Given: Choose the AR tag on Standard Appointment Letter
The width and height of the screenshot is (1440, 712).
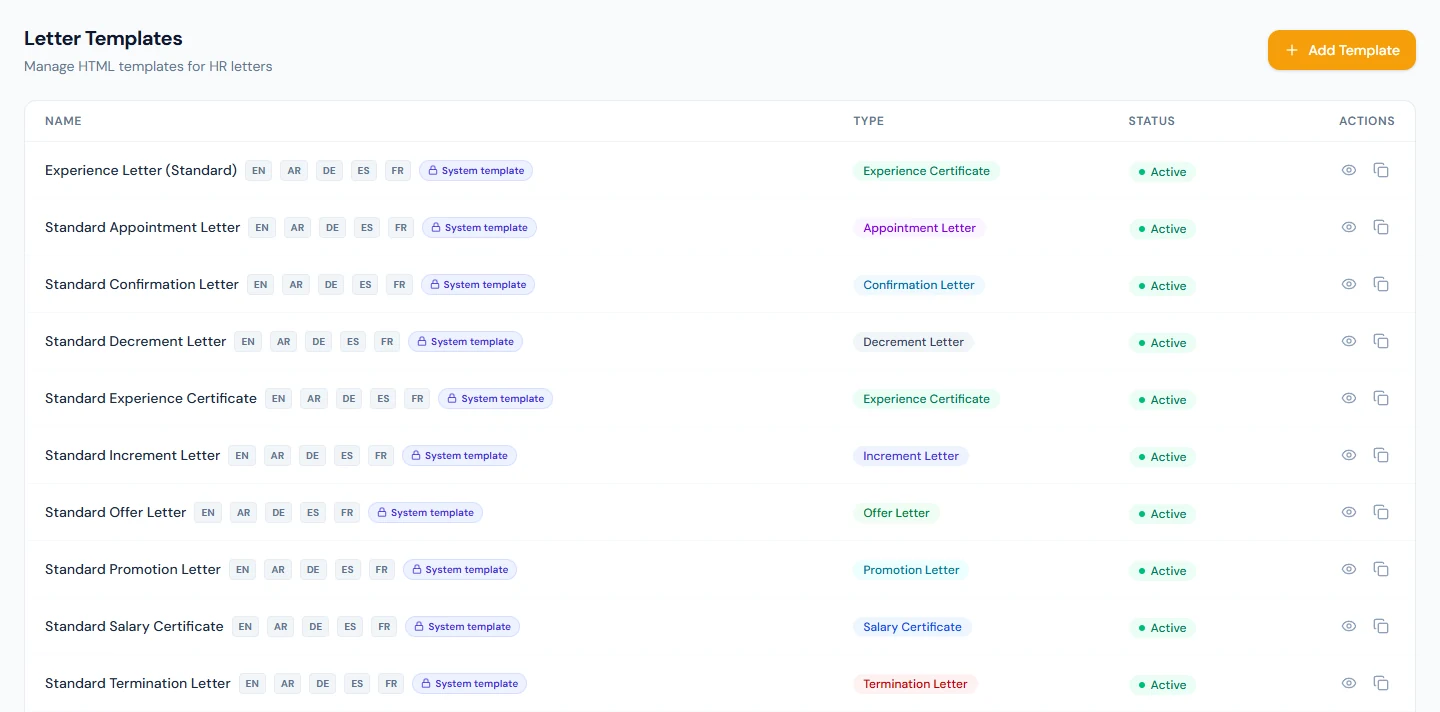Looking at the screenshot, I should [297, 228].
